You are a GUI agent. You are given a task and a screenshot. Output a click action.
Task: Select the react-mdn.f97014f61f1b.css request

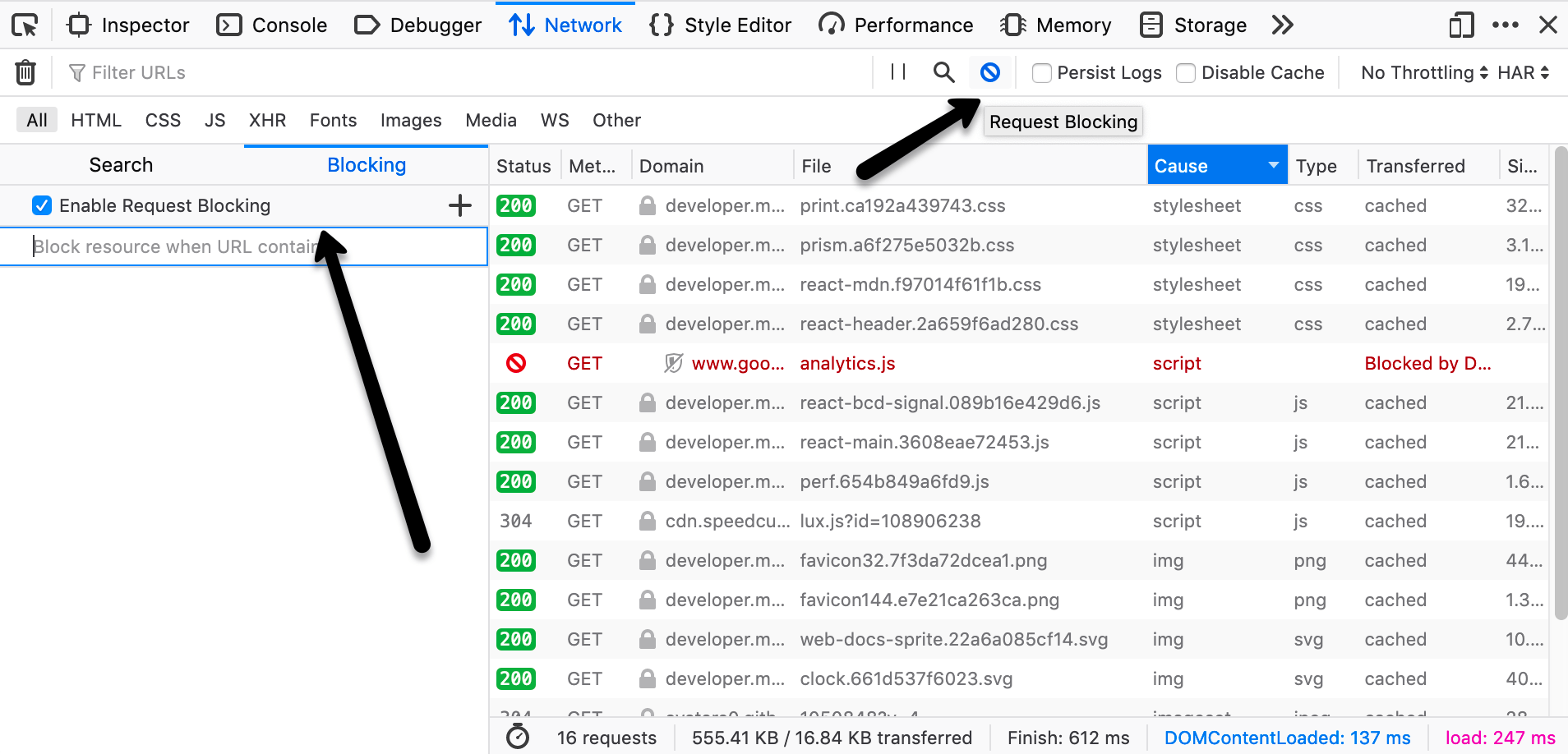tap(1019, 284)
